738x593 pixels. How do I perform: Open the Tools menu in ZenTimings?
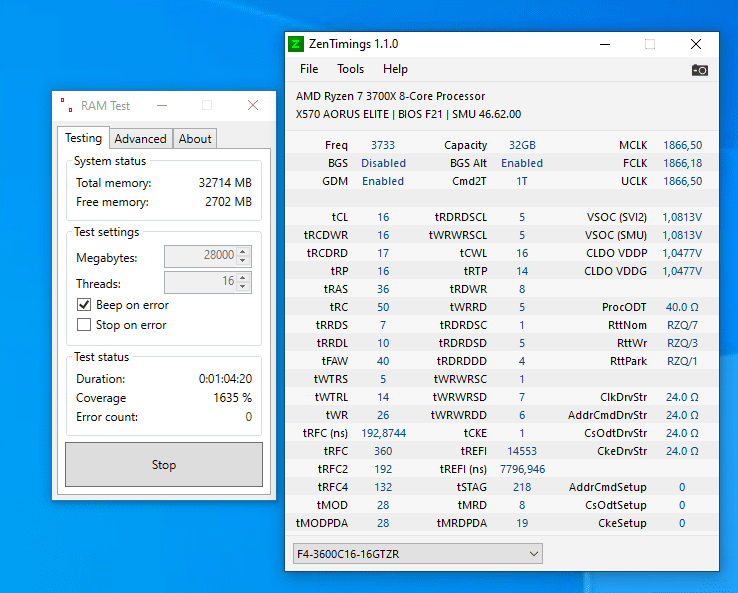coord(350,69)
